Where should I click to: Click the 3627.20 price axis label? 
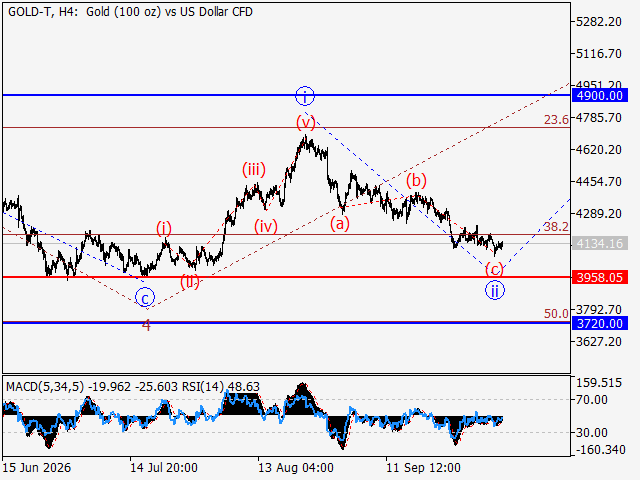tap(599, 341)
